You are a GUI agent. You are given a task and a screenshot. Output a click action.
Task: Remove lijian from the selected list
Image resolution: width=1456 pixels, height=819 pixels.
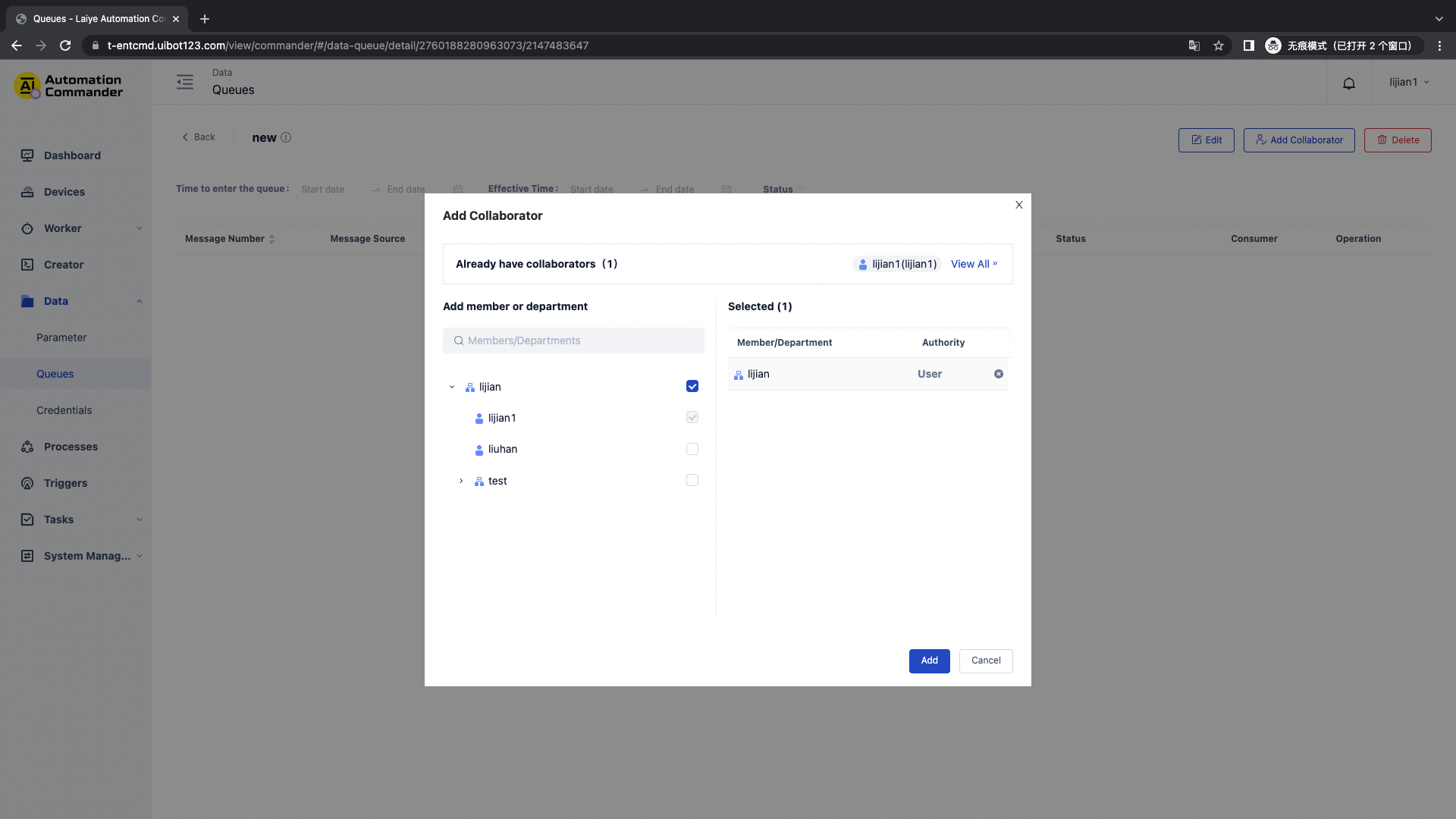tap(999, 374)
